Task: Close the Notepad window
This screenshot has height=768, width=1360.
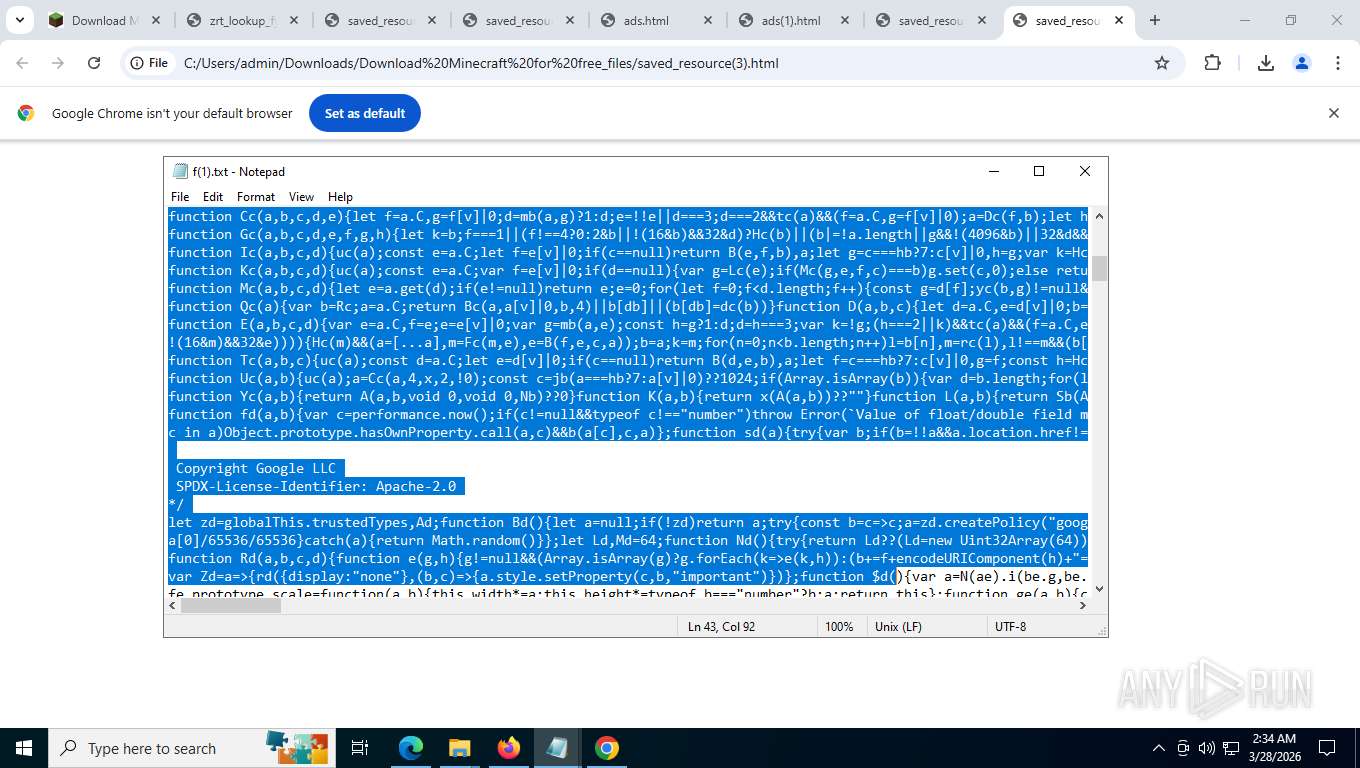Action: 1084,171
